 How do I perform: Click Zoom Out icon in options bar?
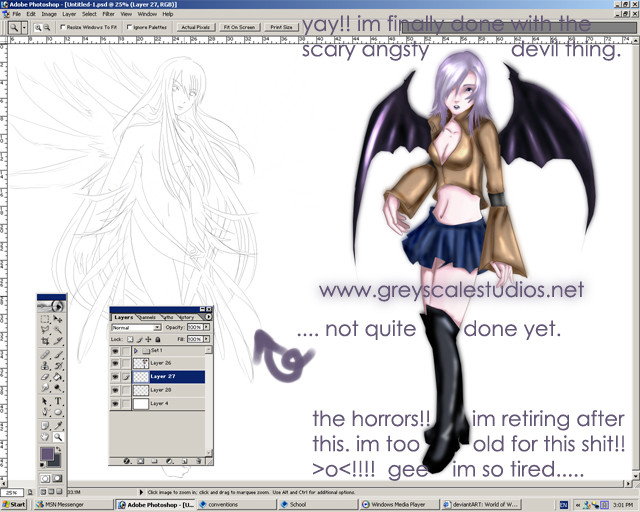click(x=47, y=27)
